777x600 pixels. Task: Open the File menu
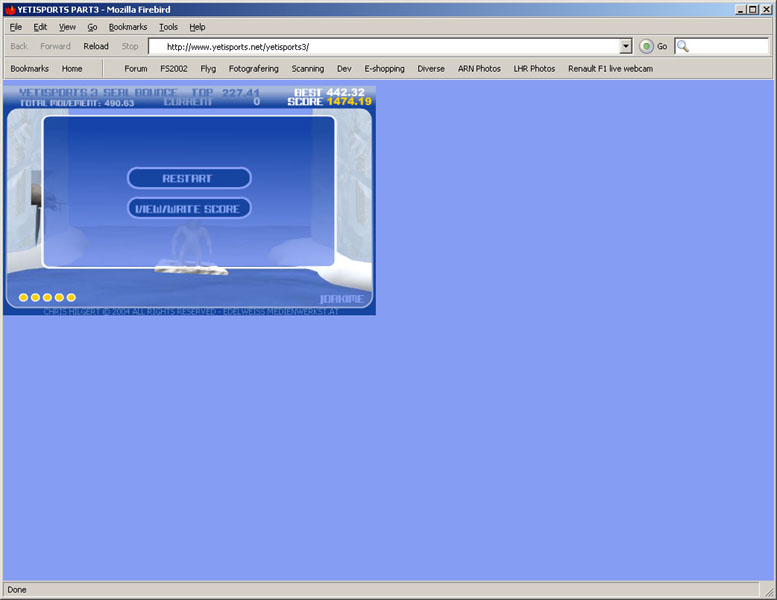[16, 27]
